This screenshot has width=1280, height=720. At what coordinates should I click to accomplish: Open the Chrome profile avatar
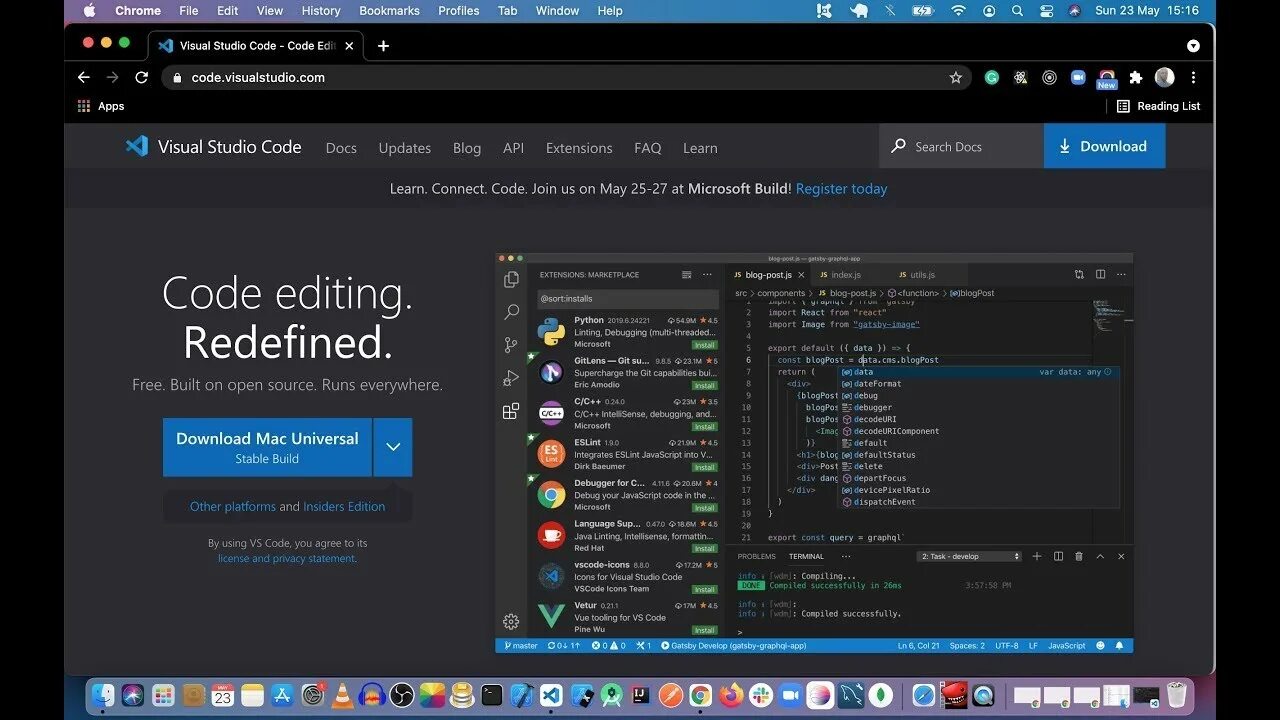[x=1164, y=77]
